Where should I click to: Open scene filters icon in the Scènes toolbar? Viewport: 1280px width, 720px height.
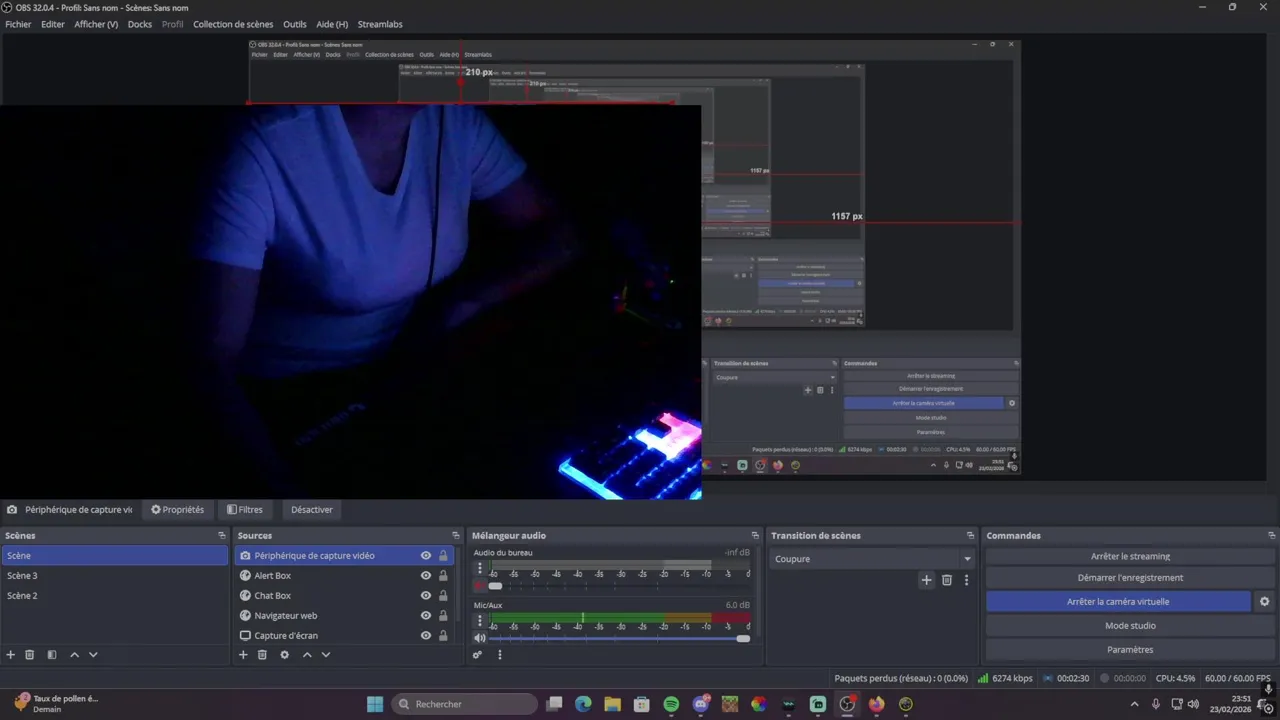pyautogui.click(x=52, y=655)
